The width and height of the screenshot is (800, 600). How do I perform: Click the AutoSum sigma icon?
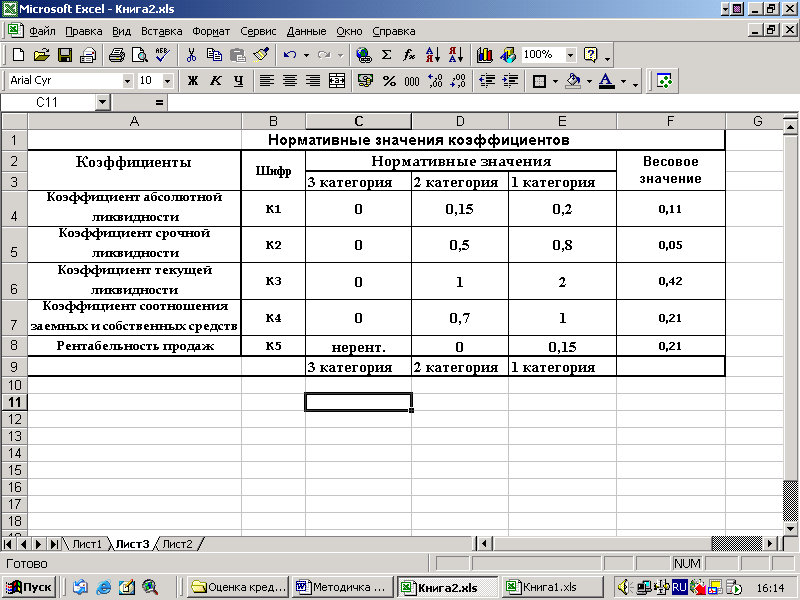click(x=386, y=55)
